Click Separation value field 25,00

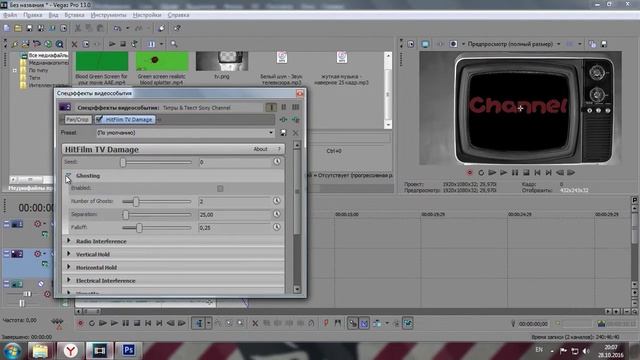click(x=234, y=214)
